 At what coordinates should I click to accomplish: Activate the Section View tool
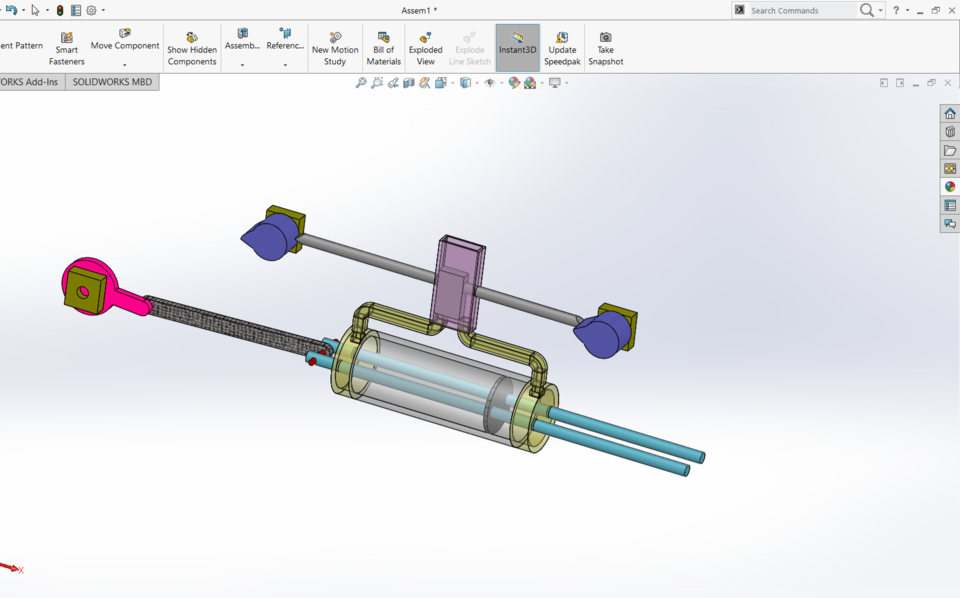[x=408, y=83]
